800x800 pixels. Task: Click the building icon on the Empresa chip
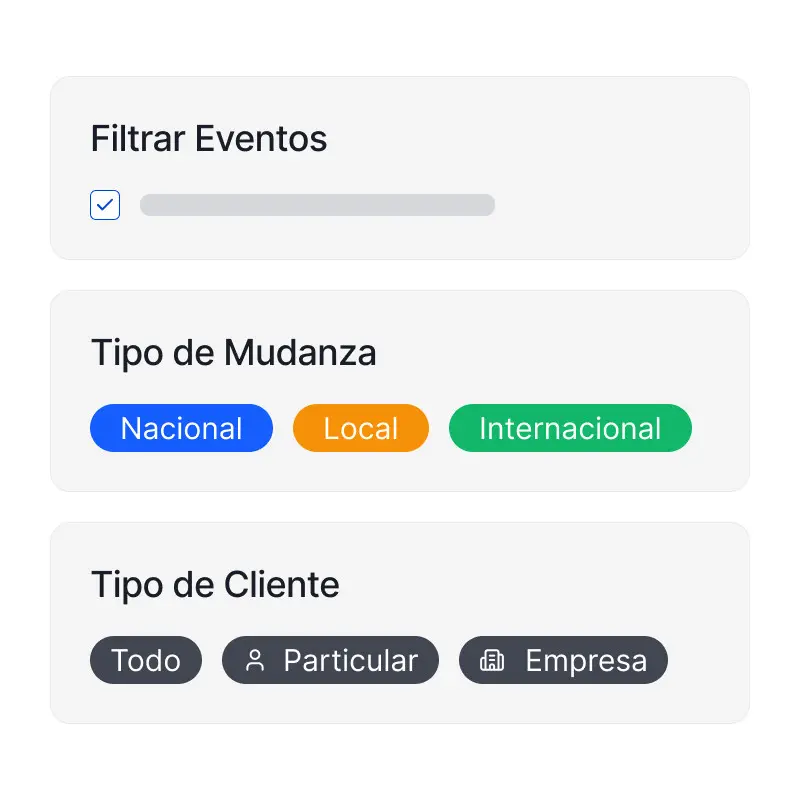[492, 659]
